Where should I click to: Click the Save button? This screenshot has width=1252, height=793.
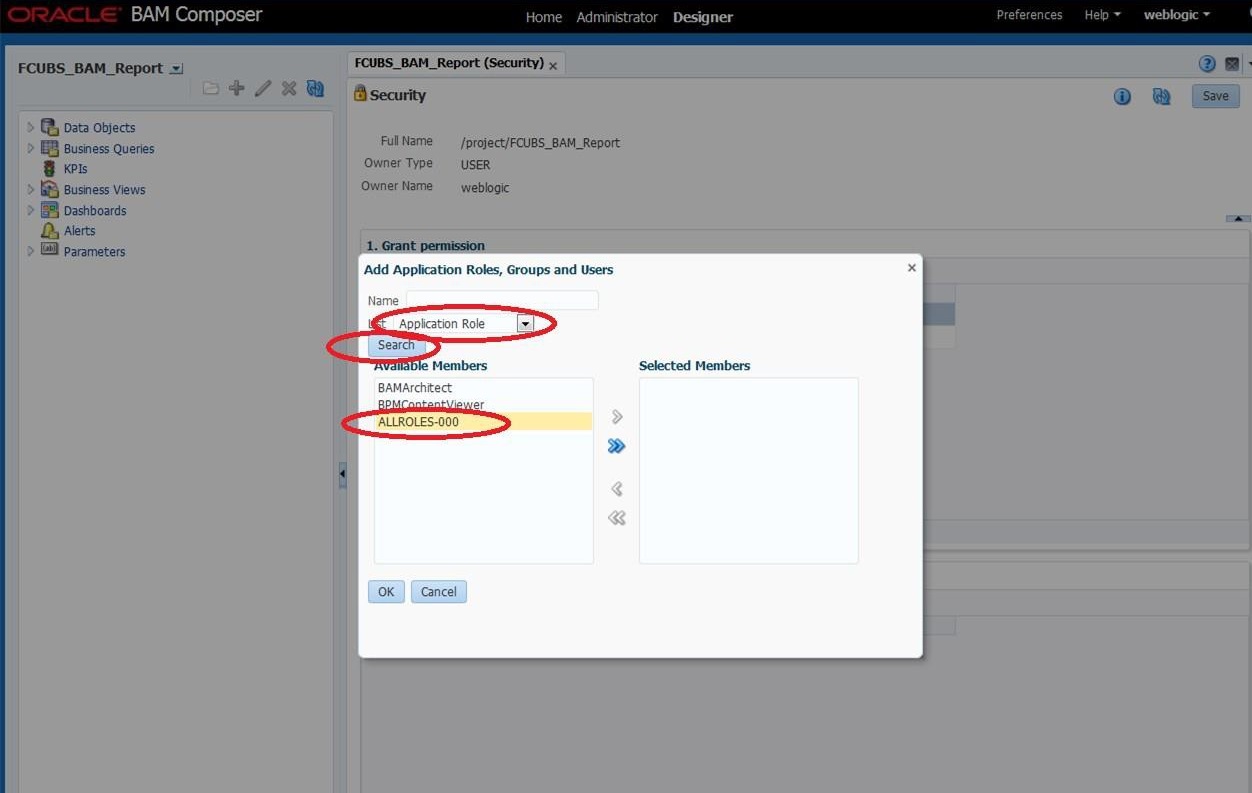(x=1215, y=96)
